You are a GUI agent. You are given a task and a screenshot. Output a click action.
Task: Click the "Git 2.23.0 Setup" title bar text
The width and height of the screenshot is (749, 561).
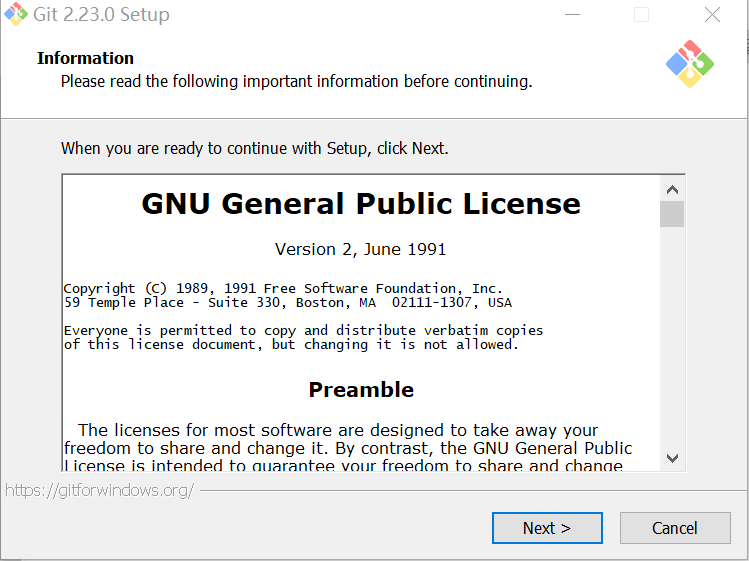(102, 15)
